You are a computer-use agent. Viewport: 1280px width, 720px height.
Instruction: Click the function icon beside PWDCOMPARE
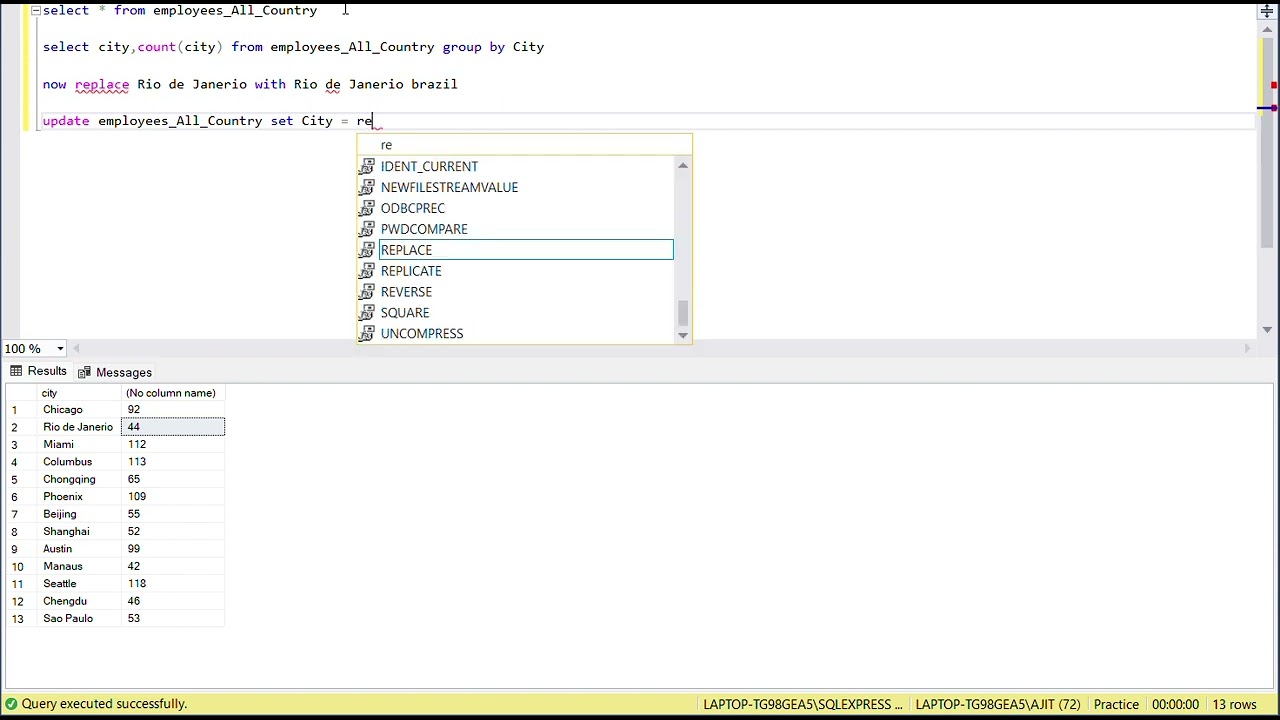click(x=367, y=230)
